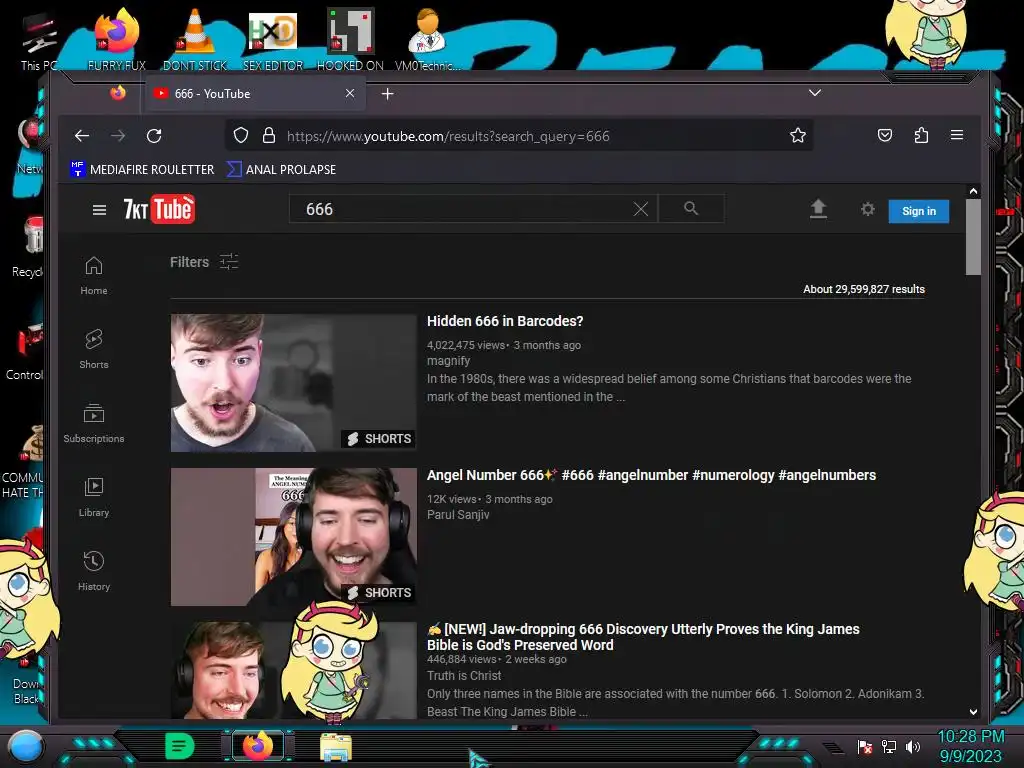Toggle the YouTube guide hamburger menu

[99, 210]
